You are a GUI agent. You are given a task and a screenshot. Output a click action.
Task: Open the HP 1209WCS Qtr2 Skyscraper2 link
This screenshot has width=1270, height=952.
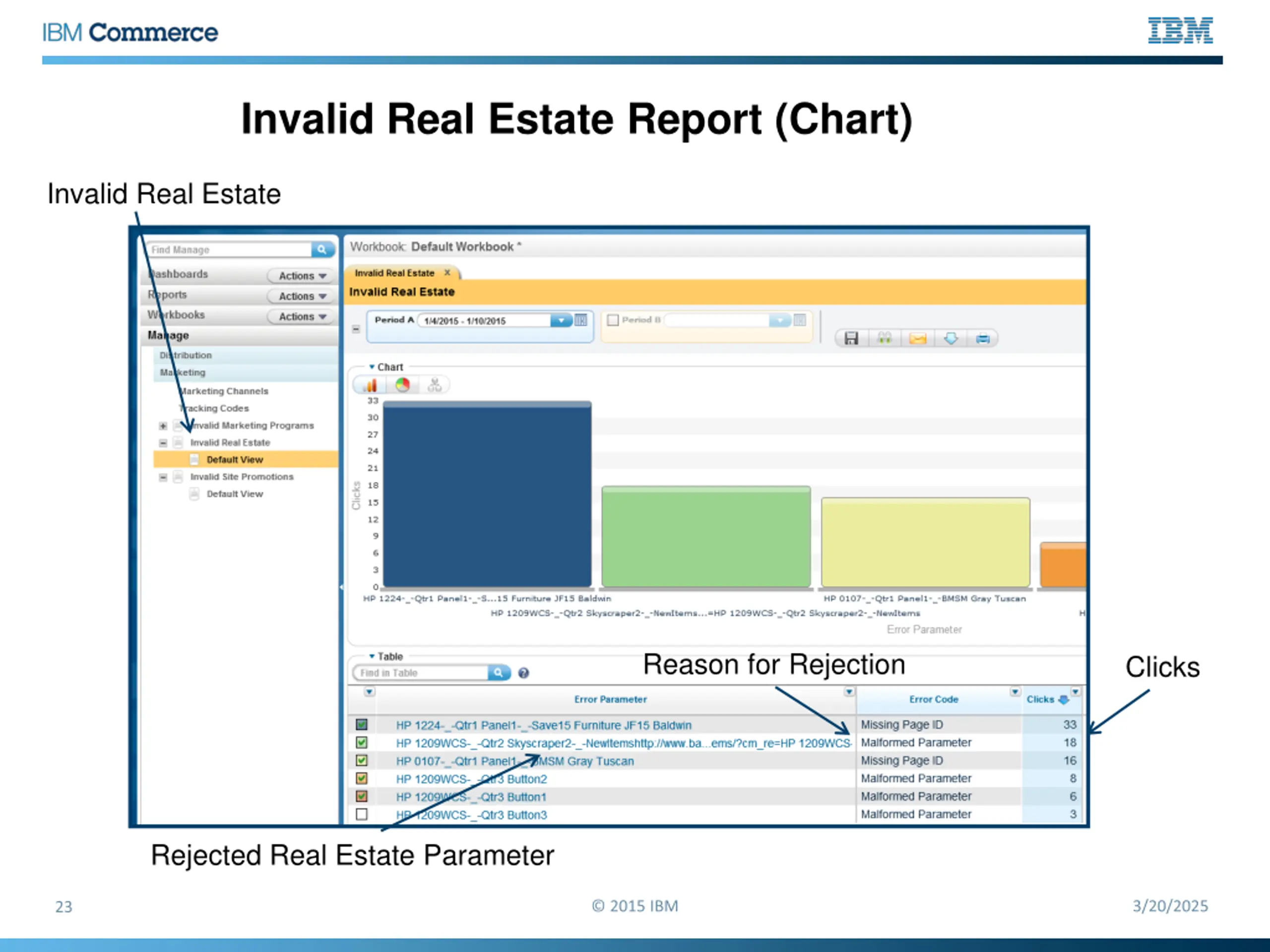624,743
